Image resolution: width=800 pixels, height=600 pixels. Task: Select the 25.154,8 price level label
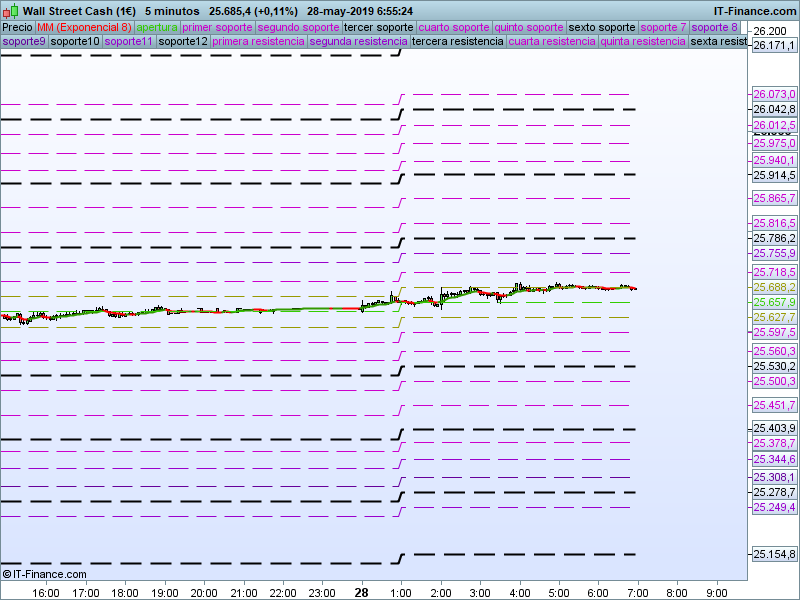[773, 555]
